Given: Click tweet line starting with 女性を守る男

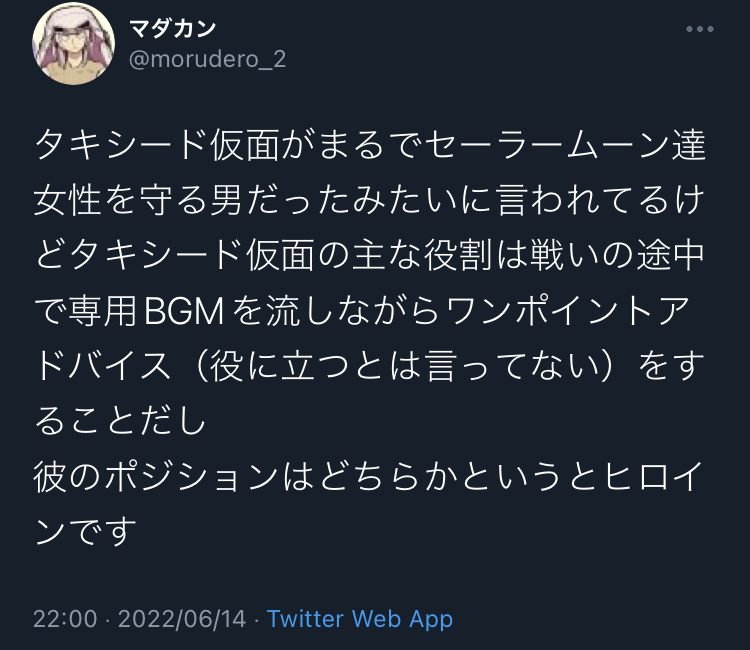Looking at the screenshot, I should [369, 200].
